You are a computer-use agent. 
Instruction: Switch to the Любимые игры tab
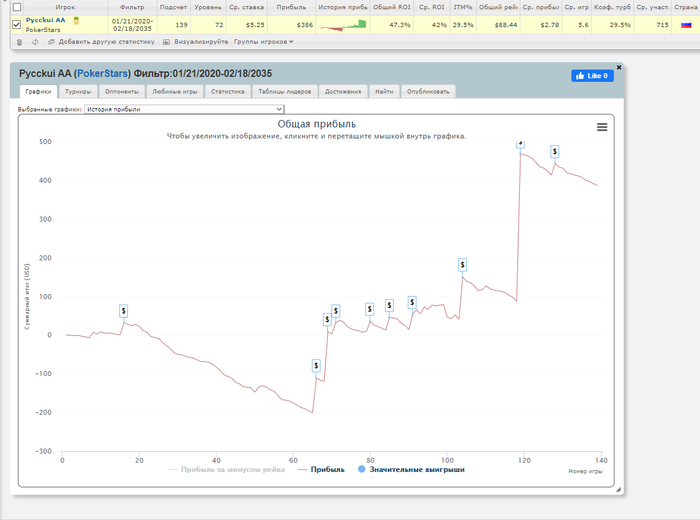175,92
